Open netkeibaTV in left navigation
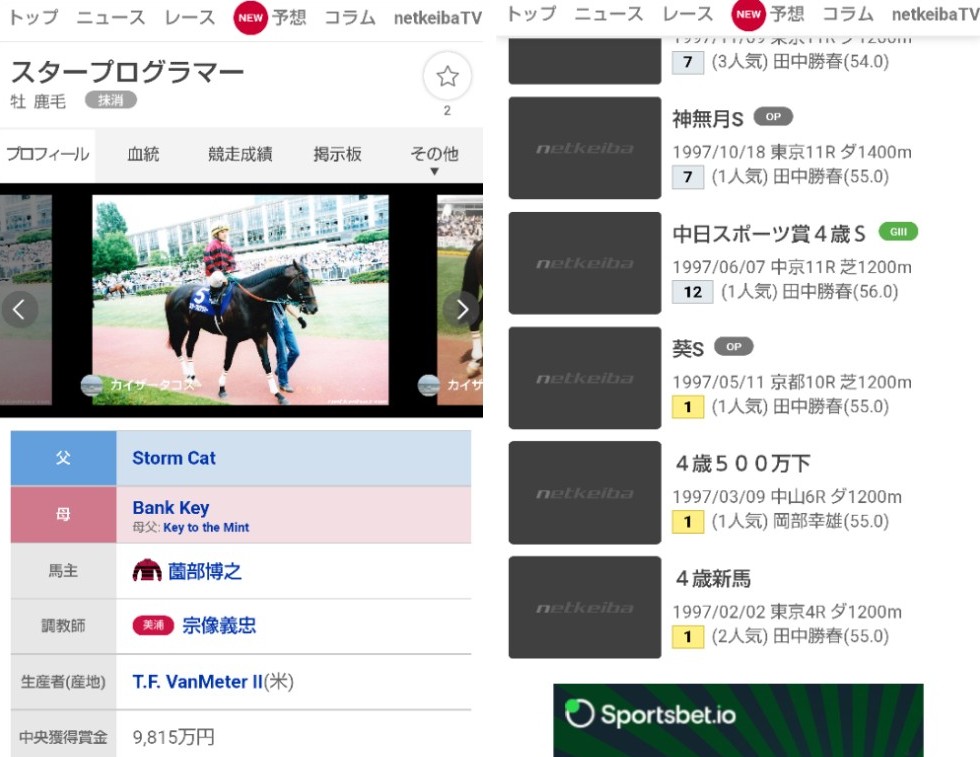 click(438, 18)
